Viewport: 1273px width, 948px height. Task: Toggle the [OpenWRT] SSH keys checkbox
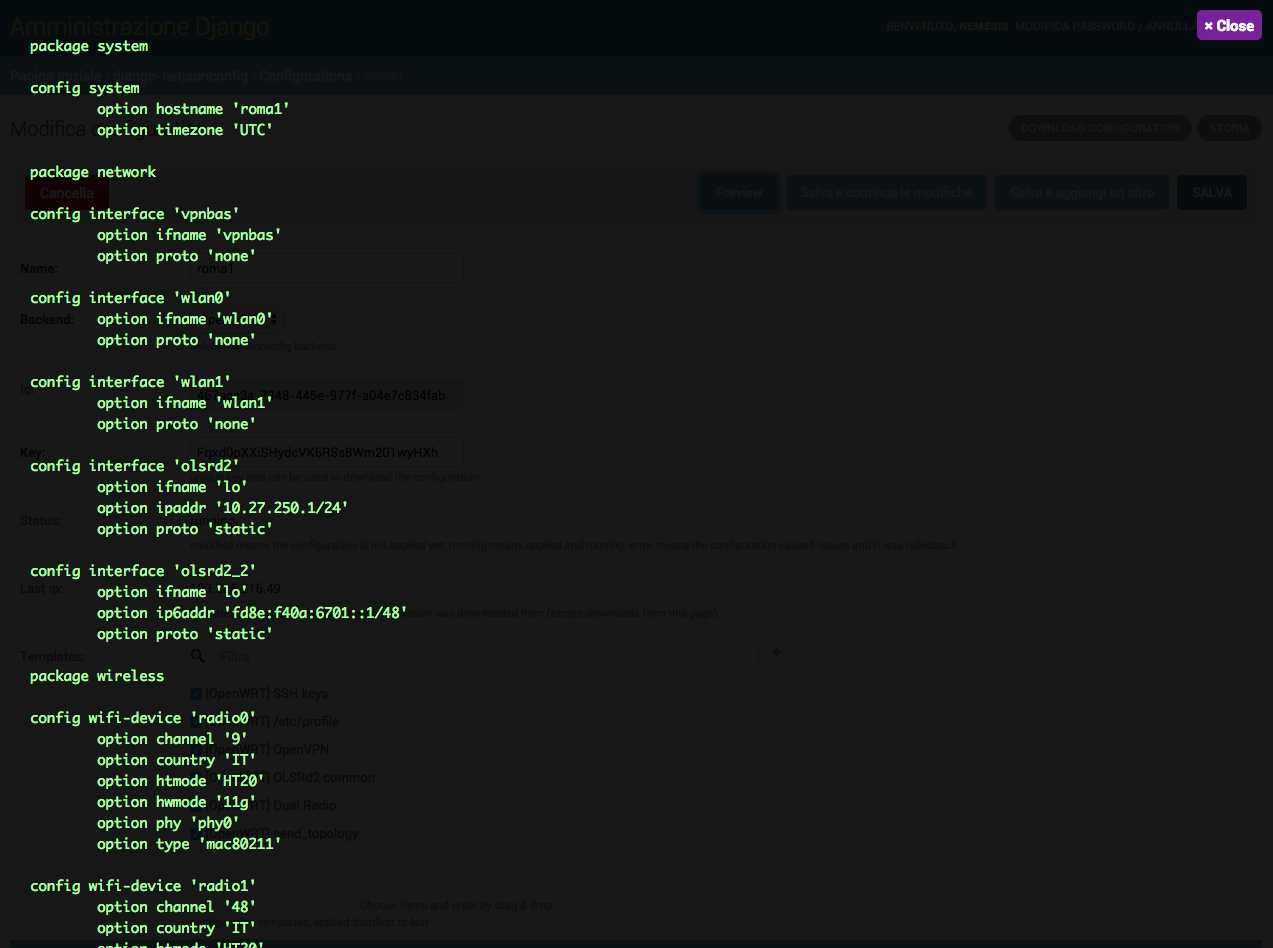(x=196, y=693)
